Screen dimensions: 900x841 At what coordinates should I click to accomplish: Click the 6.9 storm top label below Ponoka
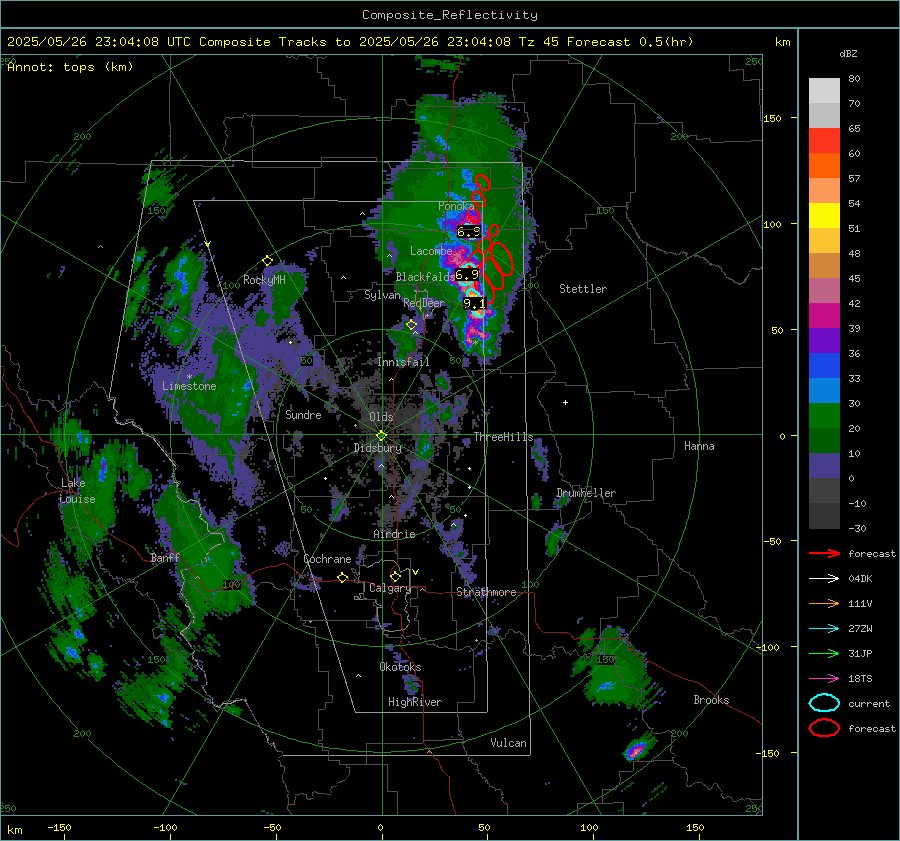tap(468, 232)
